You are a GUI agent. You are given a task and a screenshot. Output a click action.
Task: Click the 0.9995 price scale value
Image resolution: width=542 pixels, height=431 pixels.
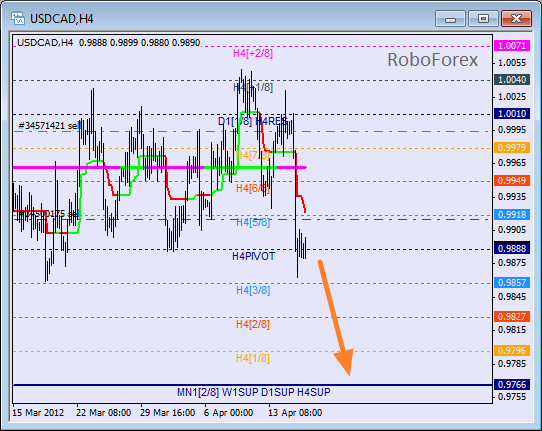click(512, 130)
